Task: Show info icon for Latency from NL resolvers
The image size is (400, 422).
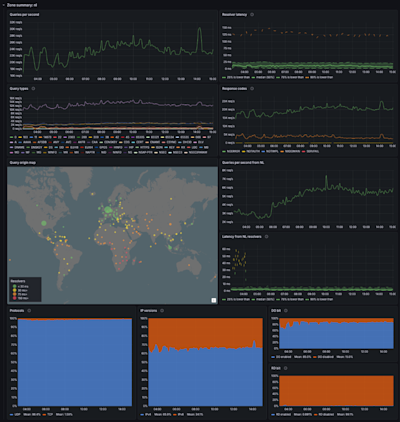Action: (266, 236)
